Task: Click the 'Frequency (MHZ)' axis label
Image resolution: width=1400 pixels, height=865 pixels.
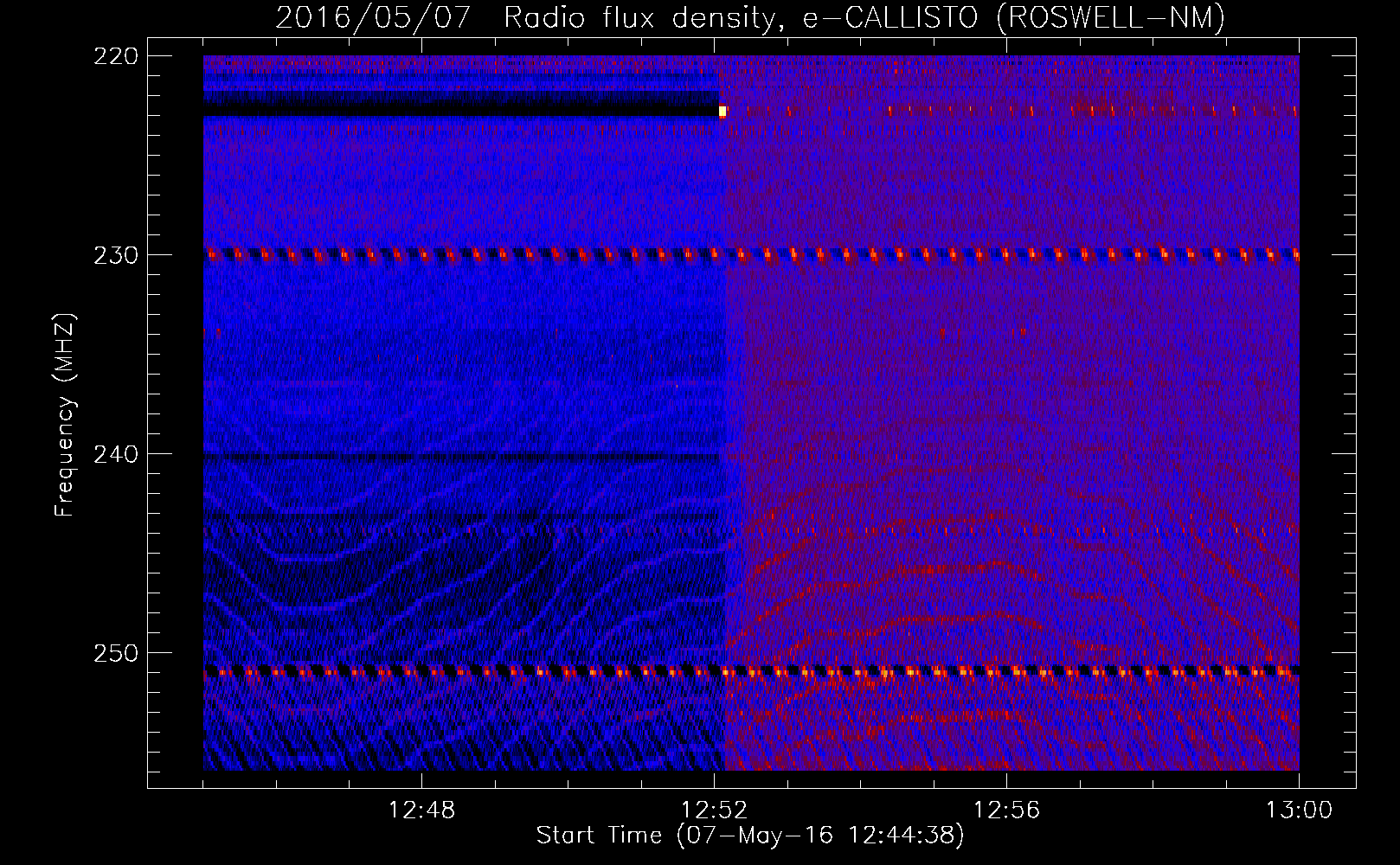Action: pyautogui.click(x=65, y=415)
